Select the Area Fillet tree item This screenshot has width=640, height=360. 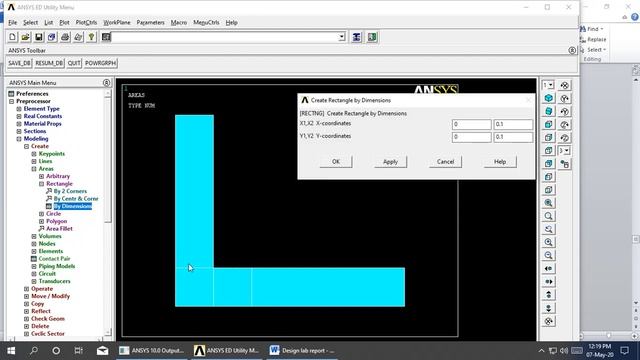click(x=59, y=229)
